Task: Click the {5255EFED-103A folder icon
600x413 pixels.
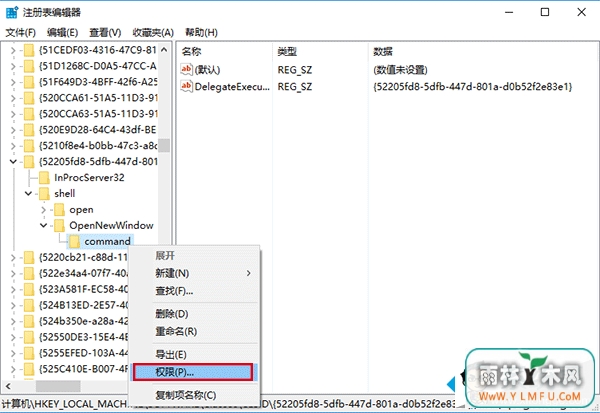Action: 29,353
